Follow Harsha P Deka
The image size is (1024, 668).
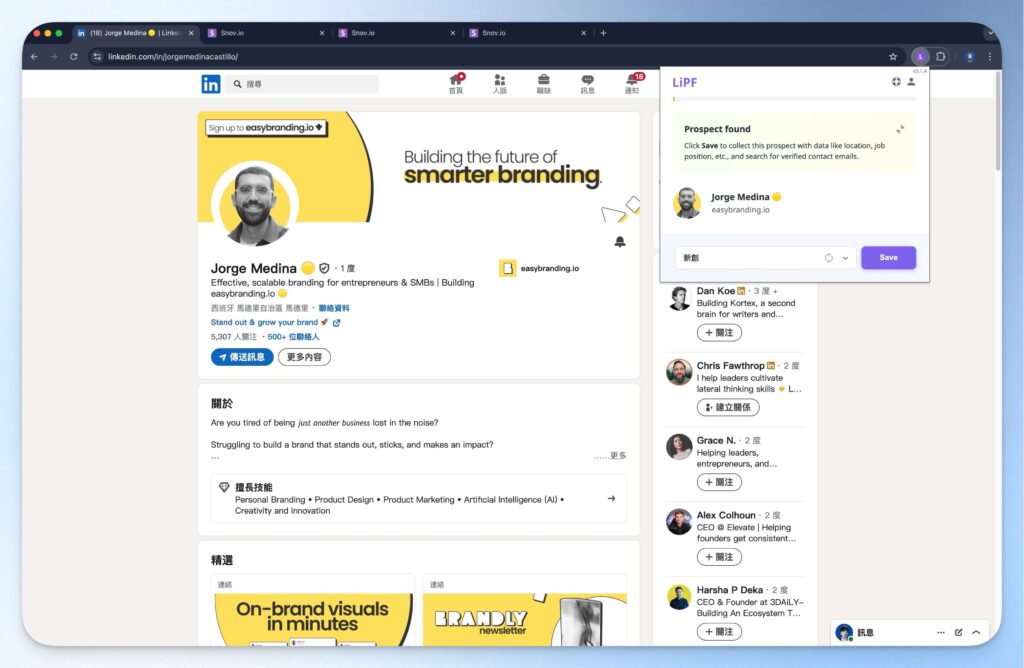click(x=719, y=631)
